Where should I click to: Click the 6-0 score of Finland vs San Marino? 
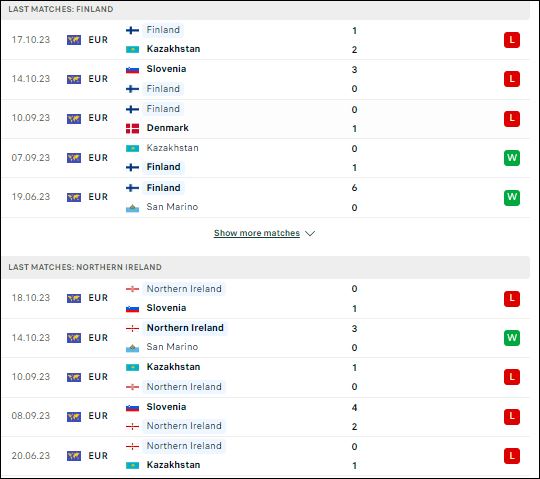coord(354,198)
